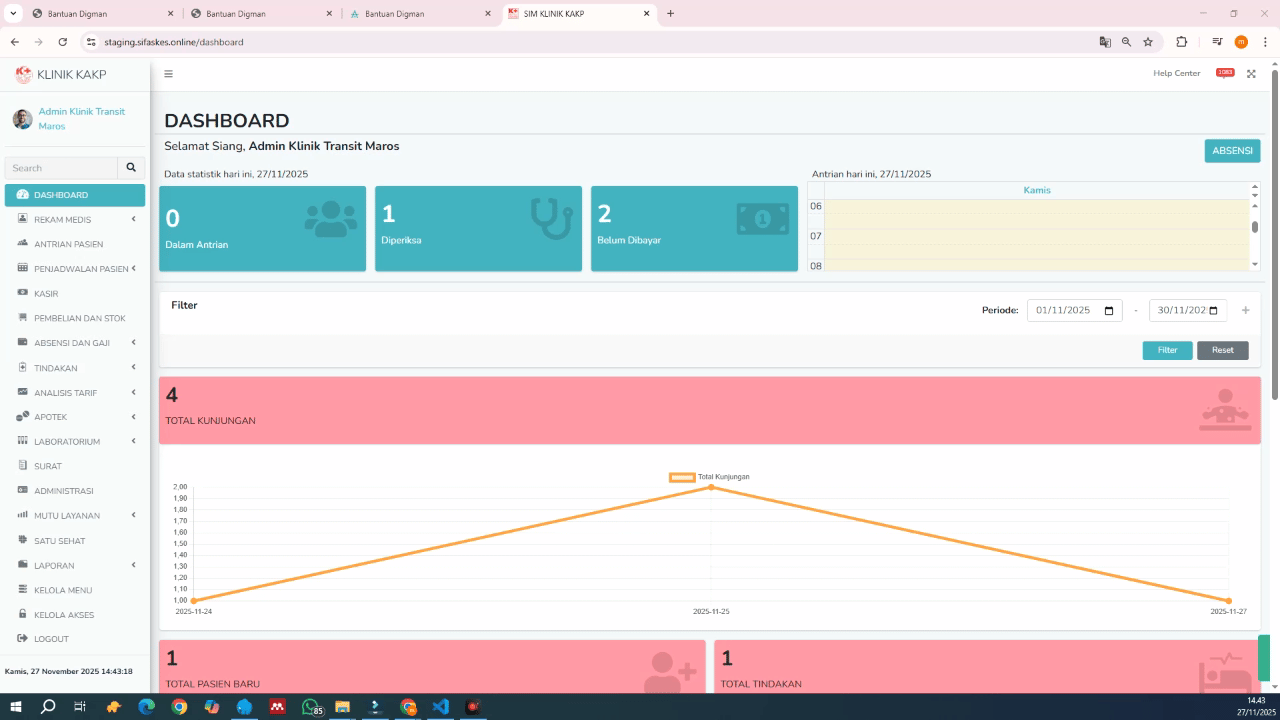Viewport: 1280px width, 720px height.
Task: Click the sidebar Search input field
Action: 62,168
